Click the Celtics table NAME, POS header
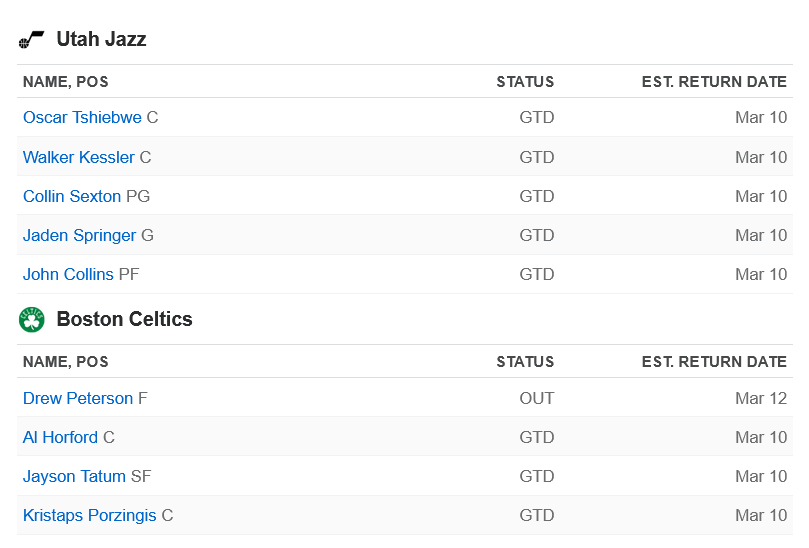 point(66,362)
